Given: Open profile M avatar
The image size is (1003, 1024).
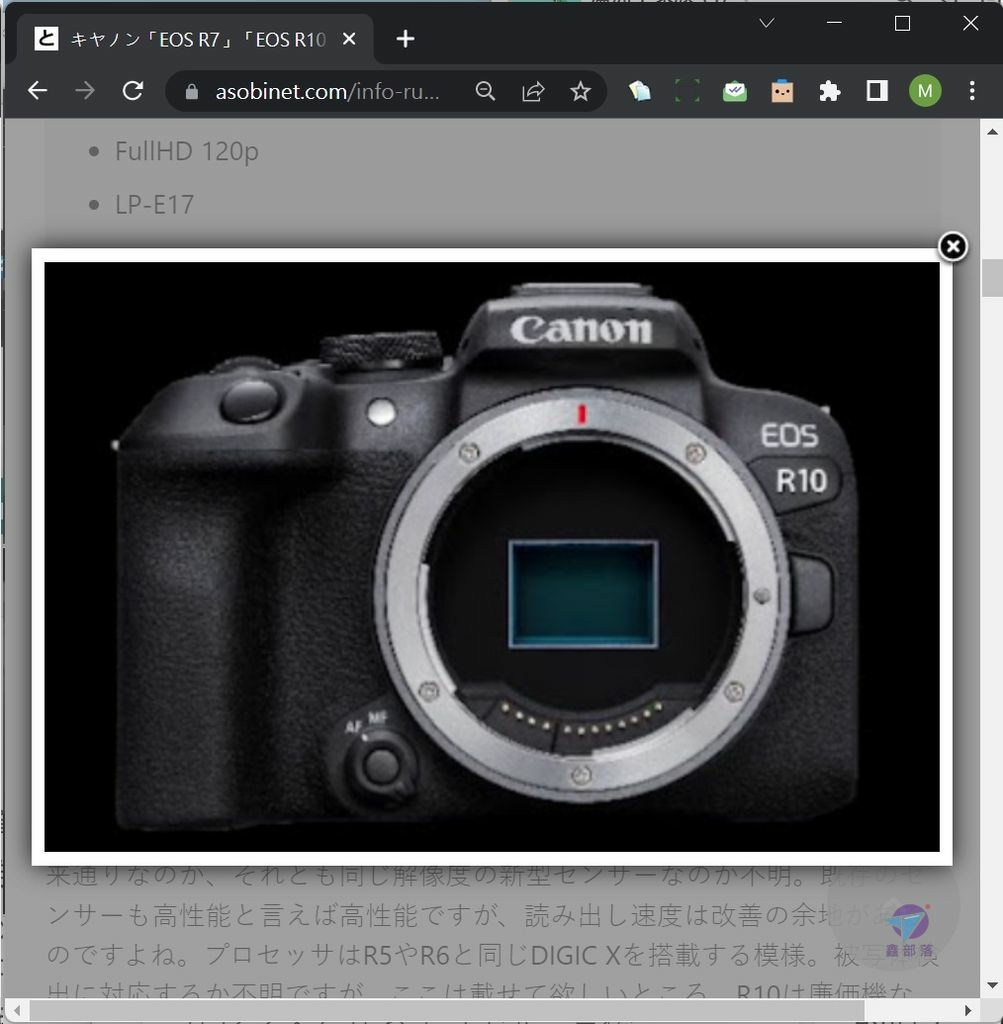Looking at the screenshot, I should tap(925, 91).
